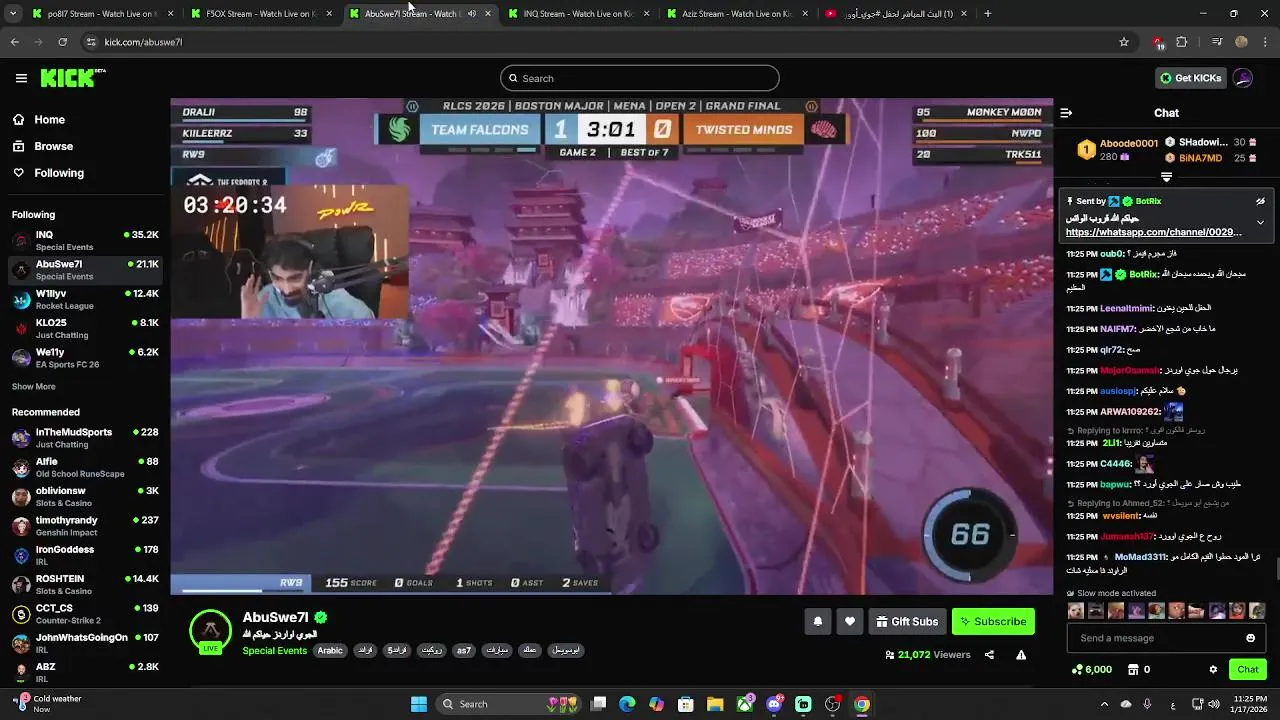
Task: Collapse the gift leaderboard handle
Action: tap(1166, 177)
